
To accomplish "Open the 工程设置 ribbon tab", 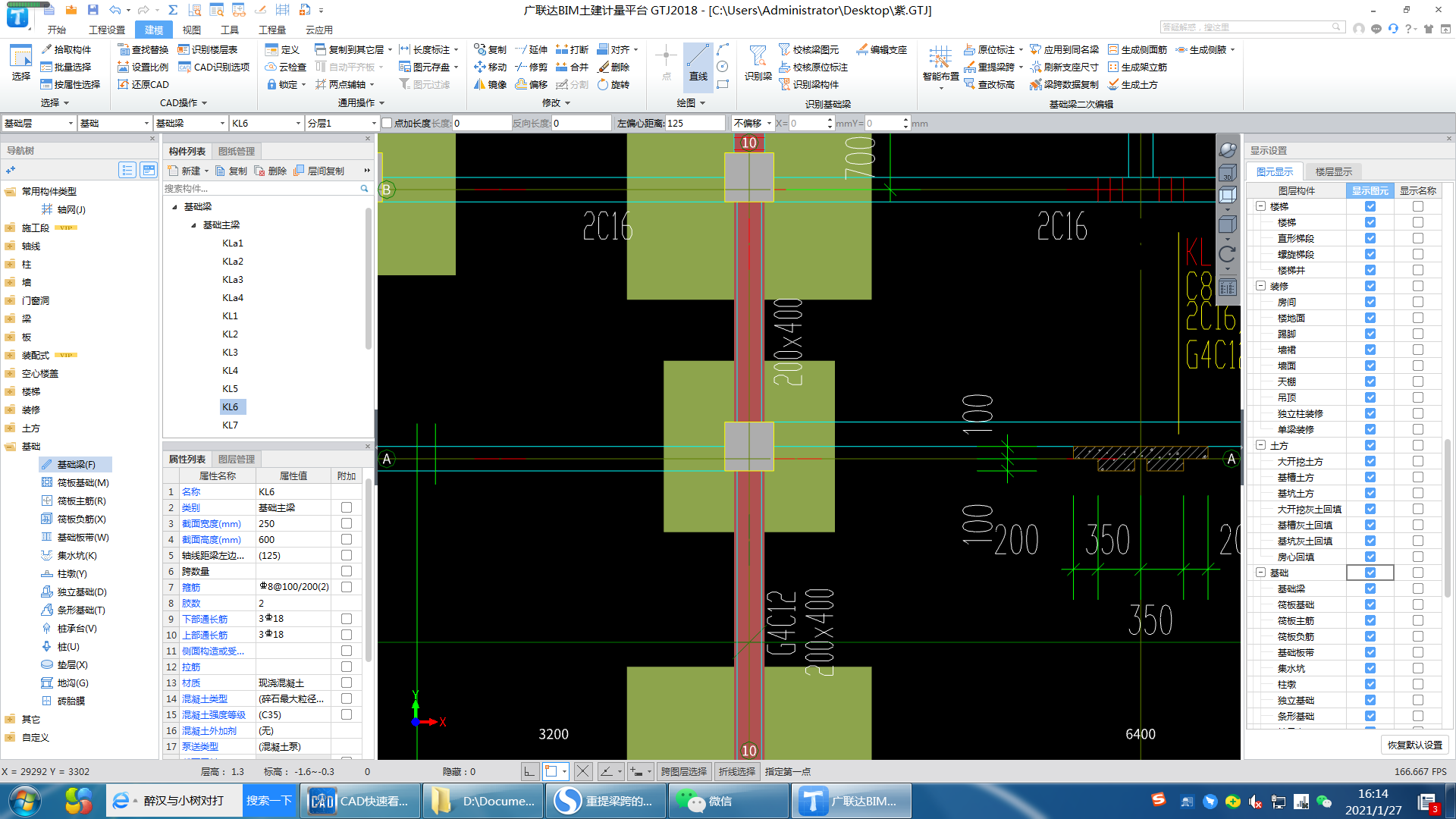I will [107, 30].
